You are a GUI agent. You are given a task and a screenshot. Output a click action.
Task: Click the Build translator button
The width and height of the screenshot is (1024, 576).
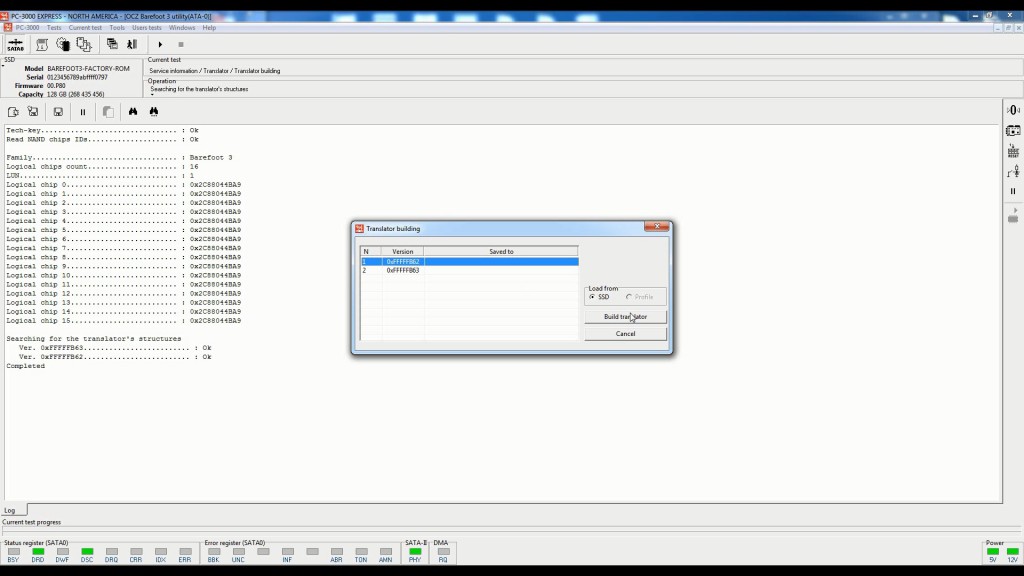tap(625, 315)
